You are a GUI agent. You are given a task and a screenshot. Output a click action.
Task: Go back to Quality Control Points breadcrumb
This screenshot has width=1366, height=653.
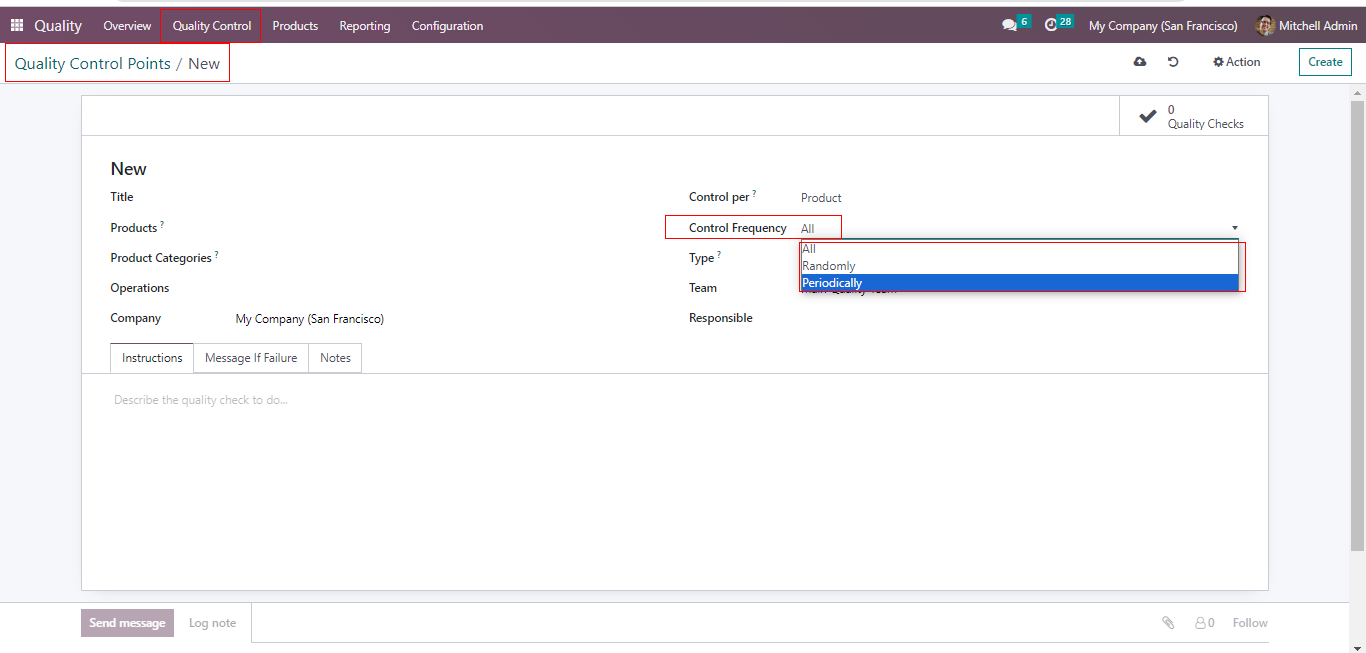92,64
